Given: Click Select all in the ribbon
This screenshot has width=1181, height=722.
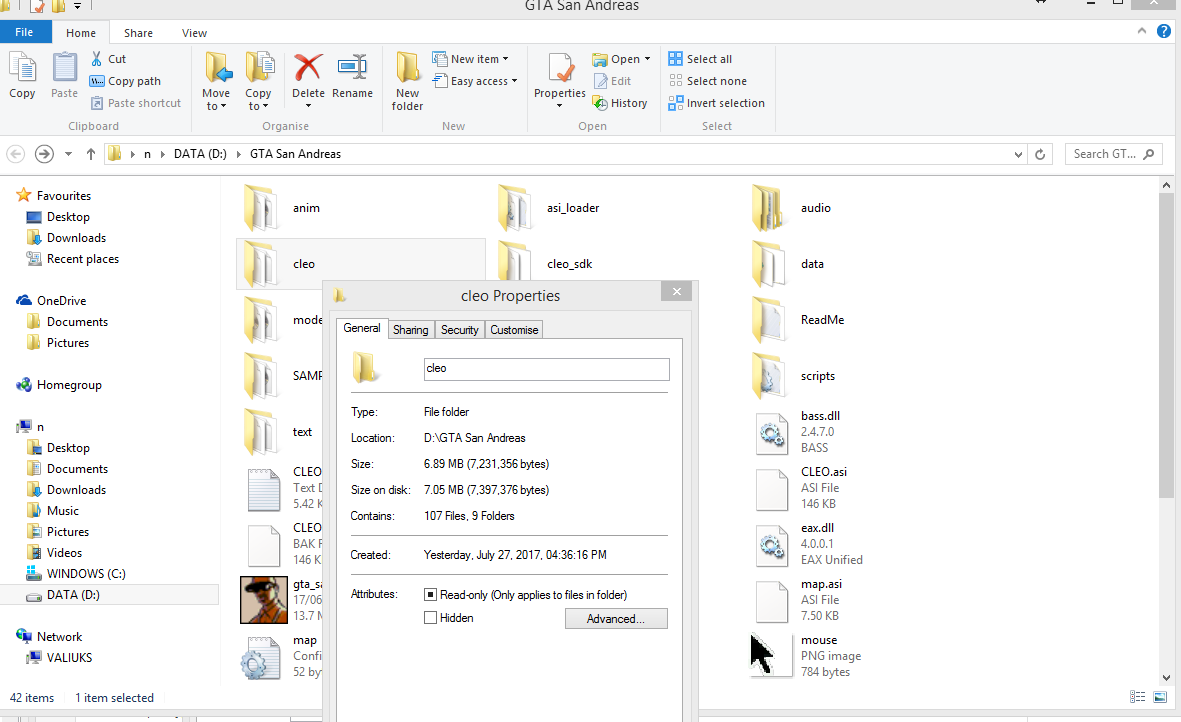Looking at the screenshot, I should pos(700,59).
